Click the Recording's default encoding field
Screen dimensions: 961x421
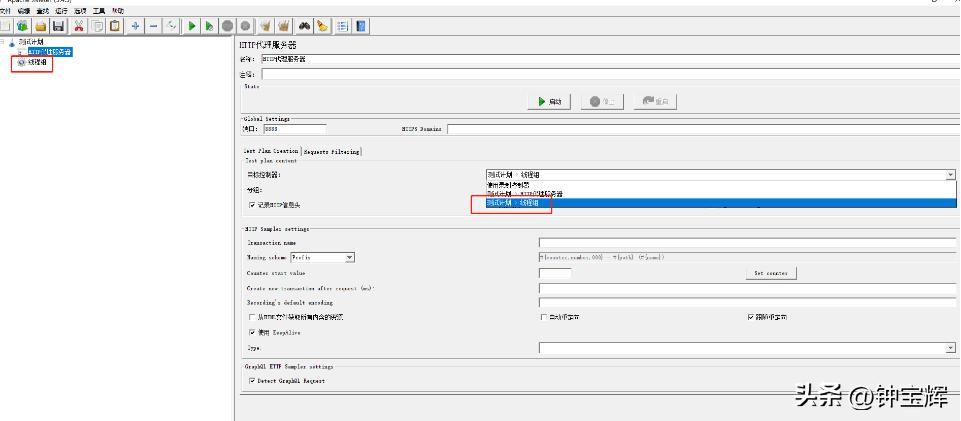coord(747,303)
